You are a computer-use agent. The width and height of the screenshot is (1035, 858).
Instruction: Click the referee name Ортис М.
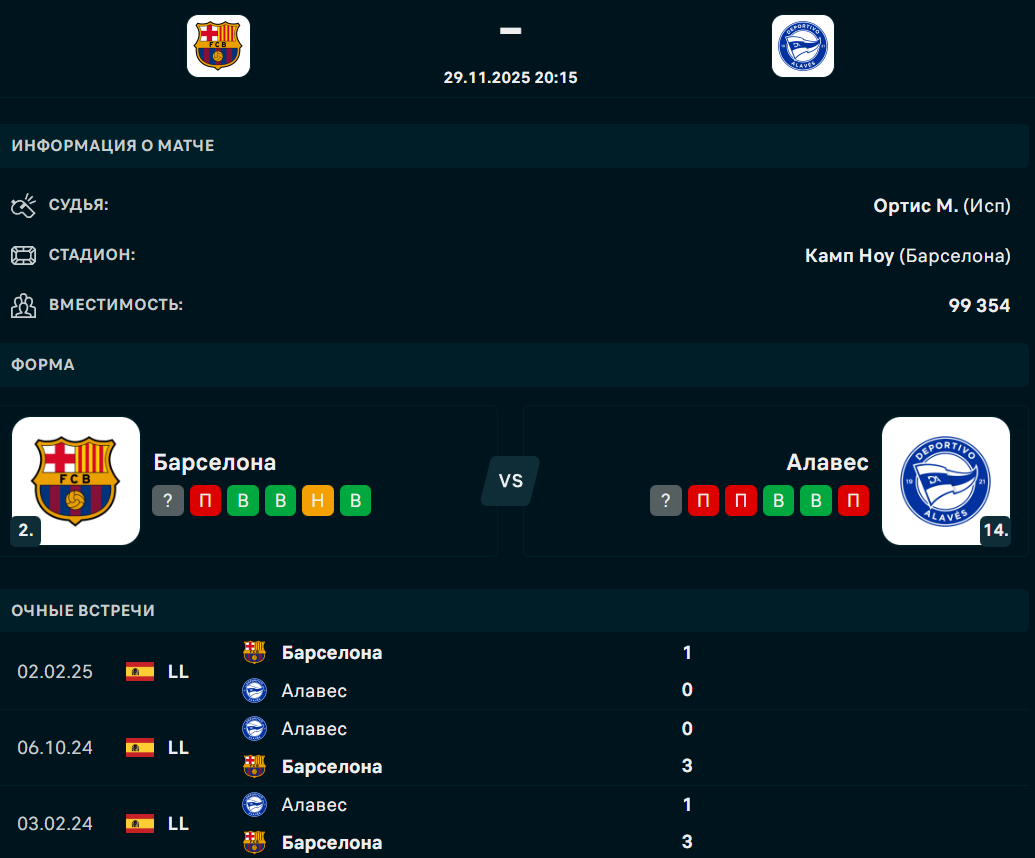pos(916,205)
